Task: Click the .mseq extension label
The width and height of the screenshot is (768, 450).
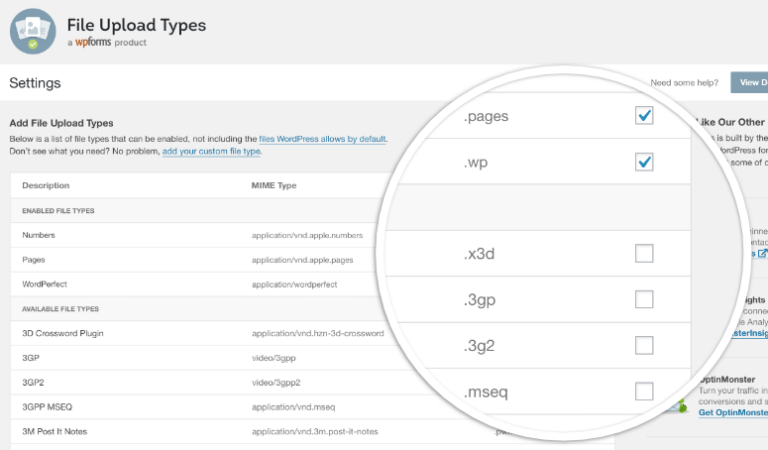Action: [485, 392]
